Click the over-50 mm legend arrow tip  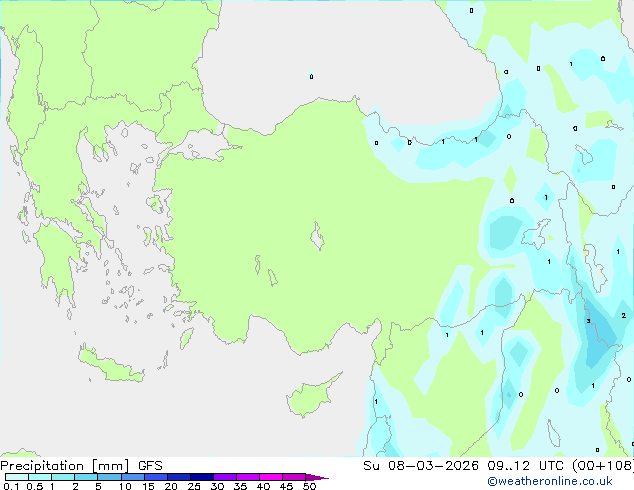pos(317,477)
